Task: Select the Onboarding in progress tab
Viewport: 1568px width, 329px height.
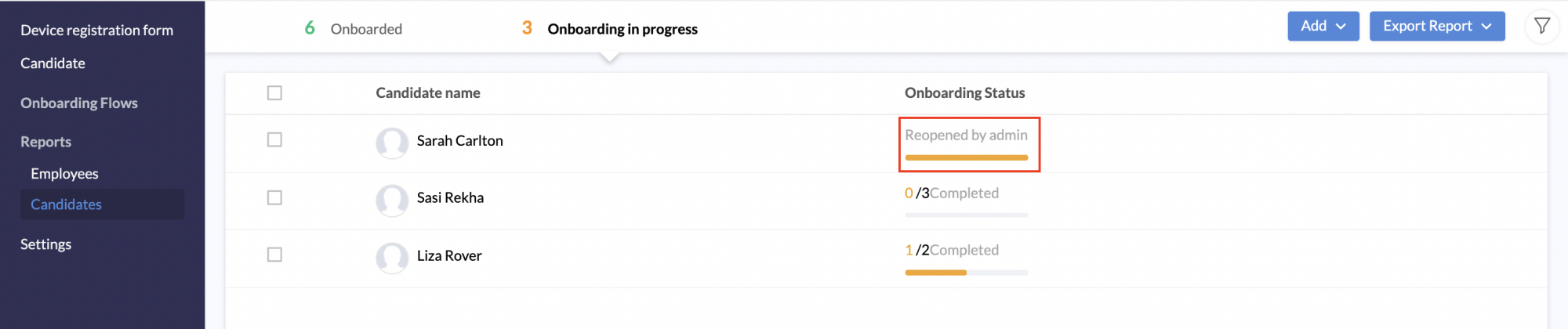Action: (609, 28)
